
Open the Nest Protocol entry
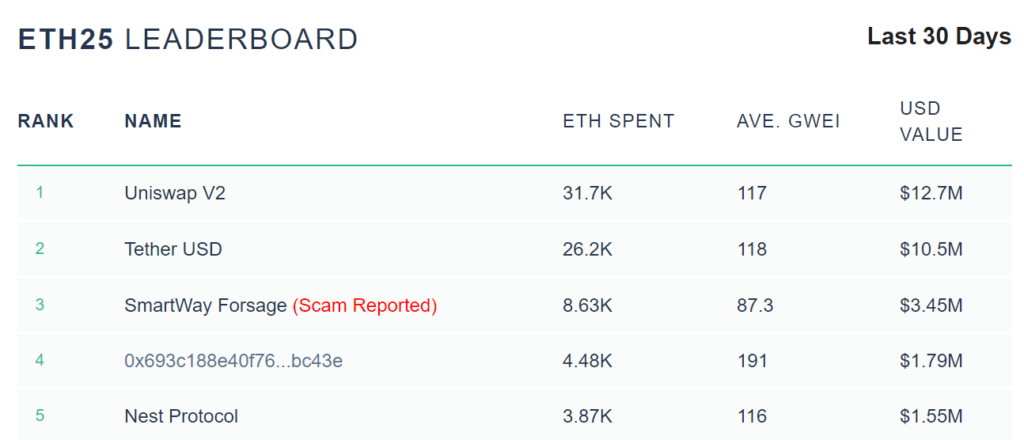[x=182, y=416]
